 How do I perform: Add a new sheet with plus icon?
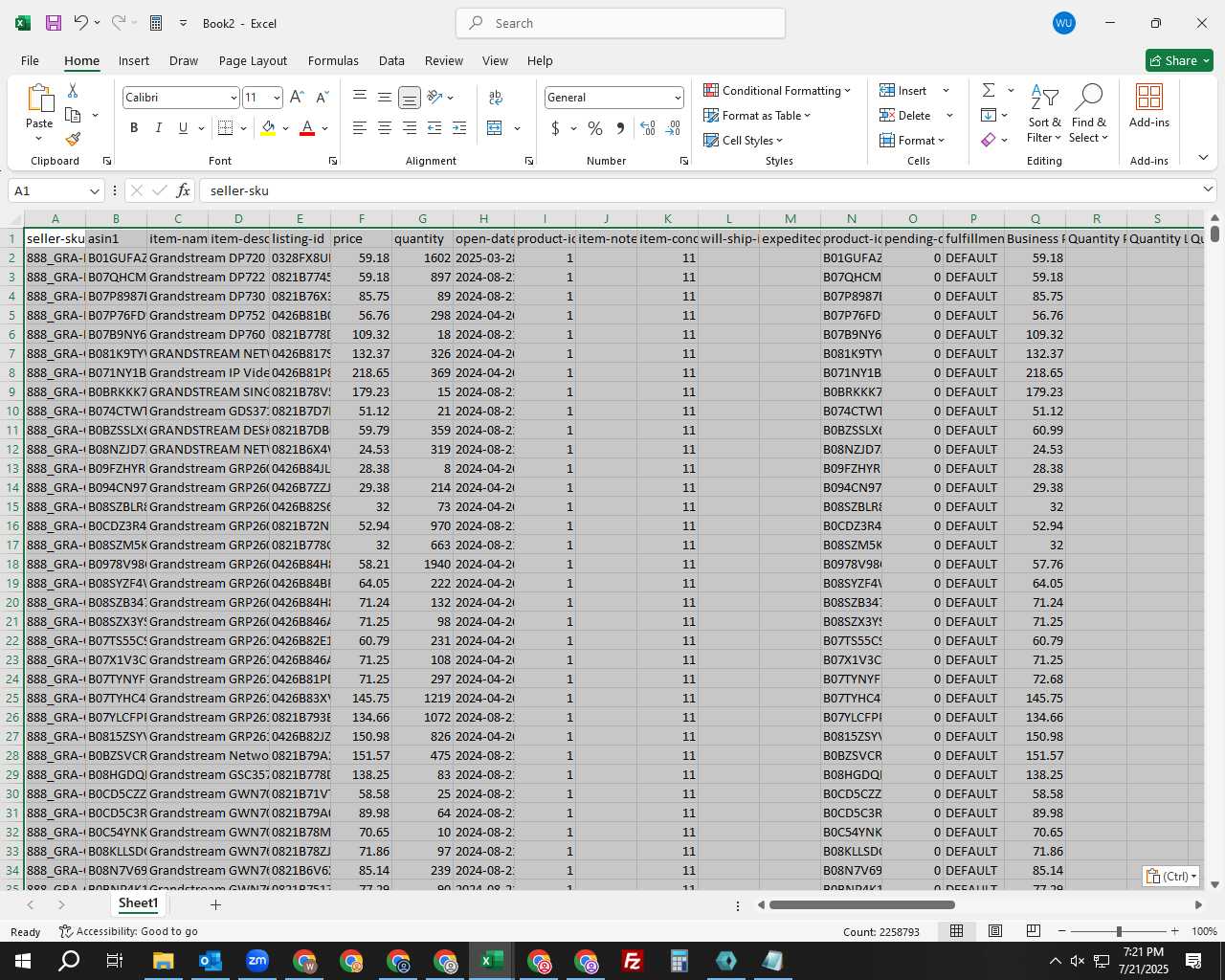(x=215, y=904)
